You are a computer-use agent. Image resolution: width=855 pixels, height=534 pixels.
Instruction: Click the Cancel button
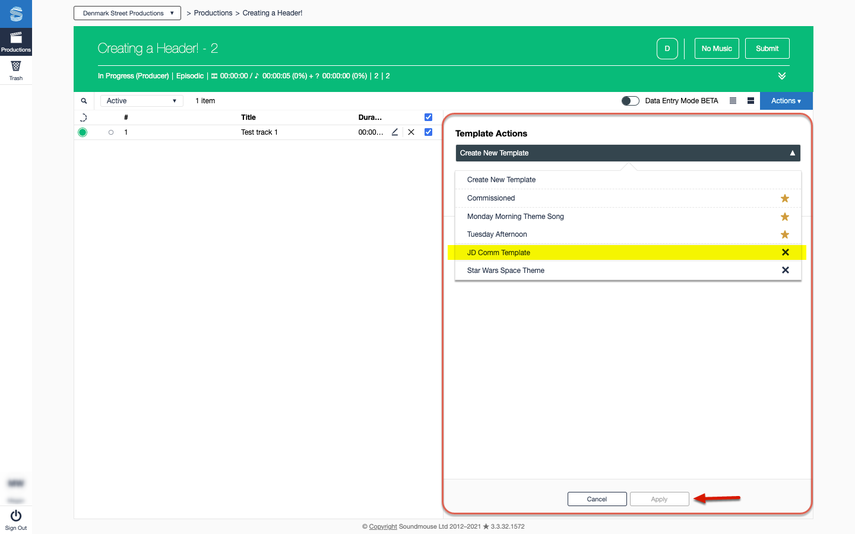pos(597,499)
